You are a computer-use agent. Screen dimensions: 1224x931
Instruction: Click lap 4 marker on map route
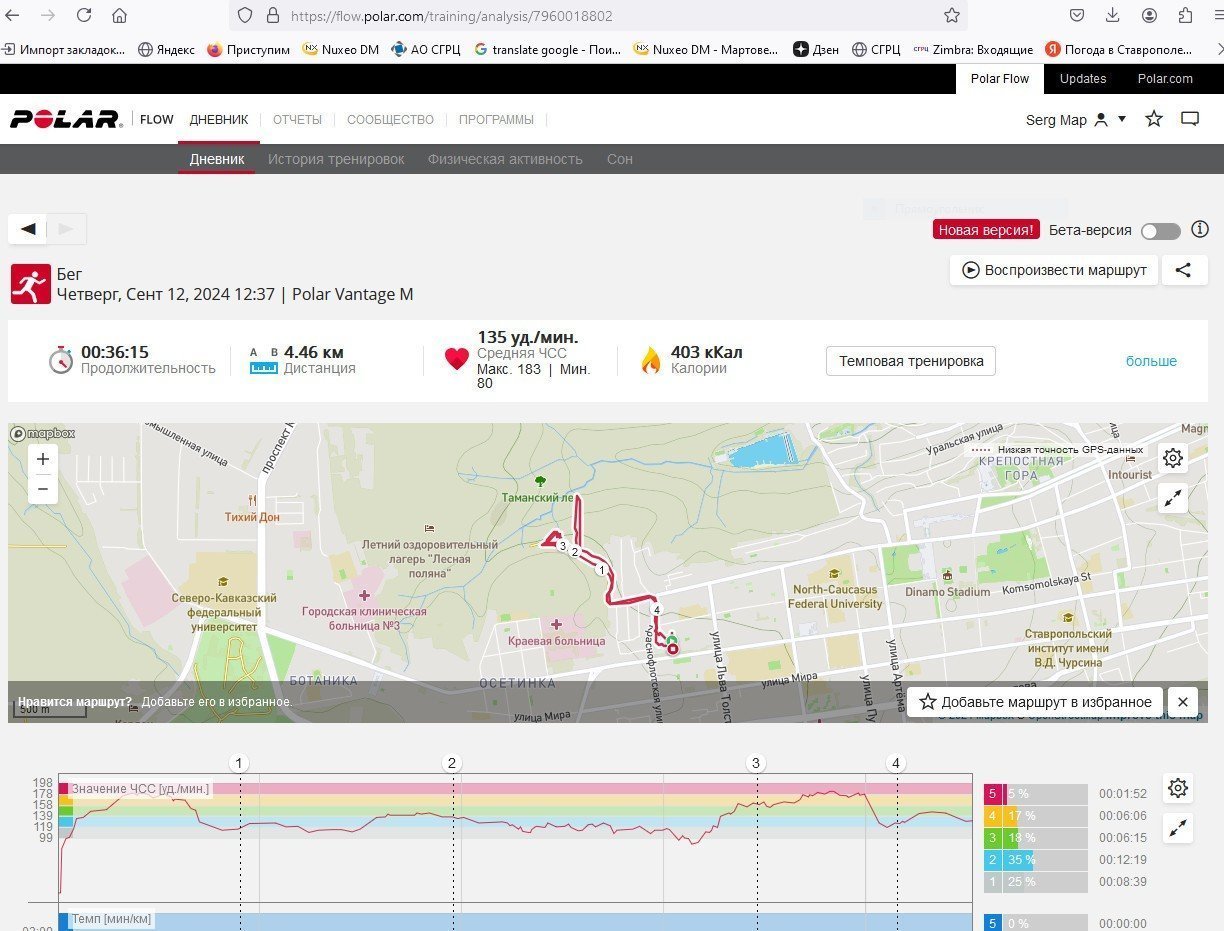(656, 609)
